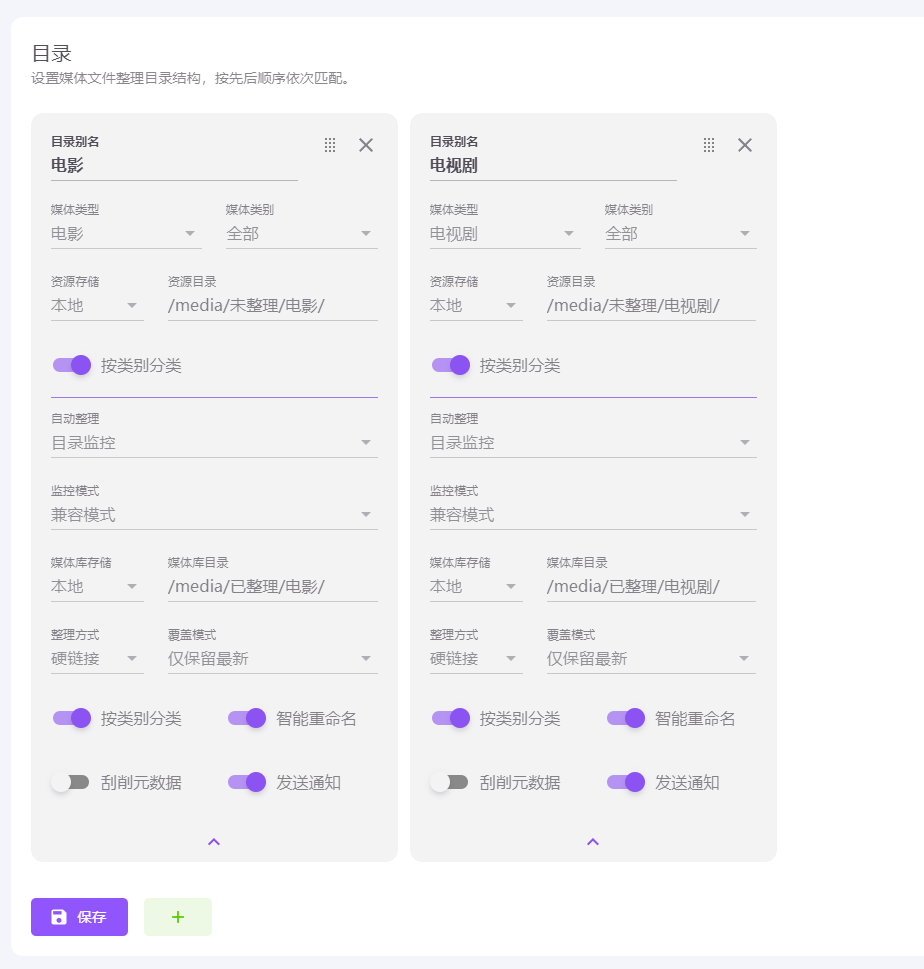924x969 pixels.
Task: Open 媒体类型 dropdown in 电影 card
Action: coord(125,234)
